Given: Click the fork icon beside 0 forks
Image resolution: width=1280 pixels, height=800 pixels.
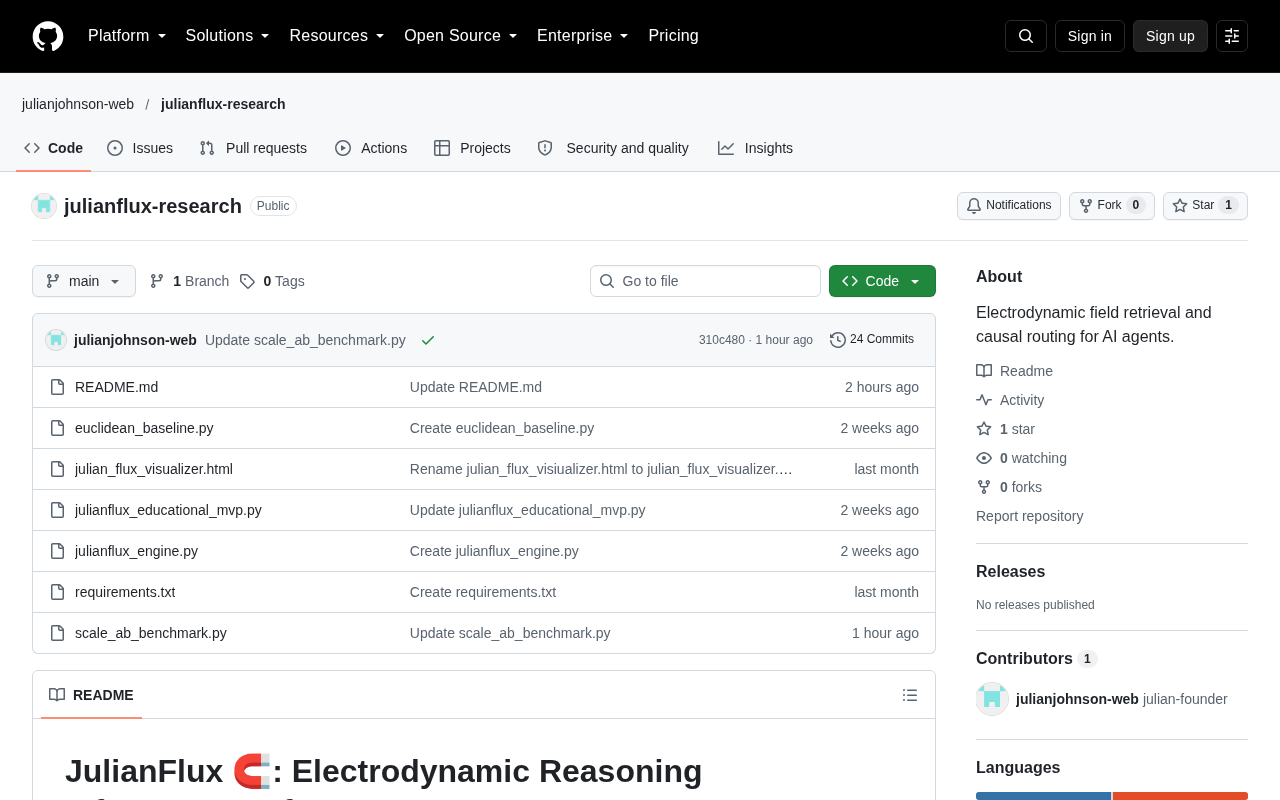Looking at the screenshot, I should pyautogui.click(x=984, y=487).
